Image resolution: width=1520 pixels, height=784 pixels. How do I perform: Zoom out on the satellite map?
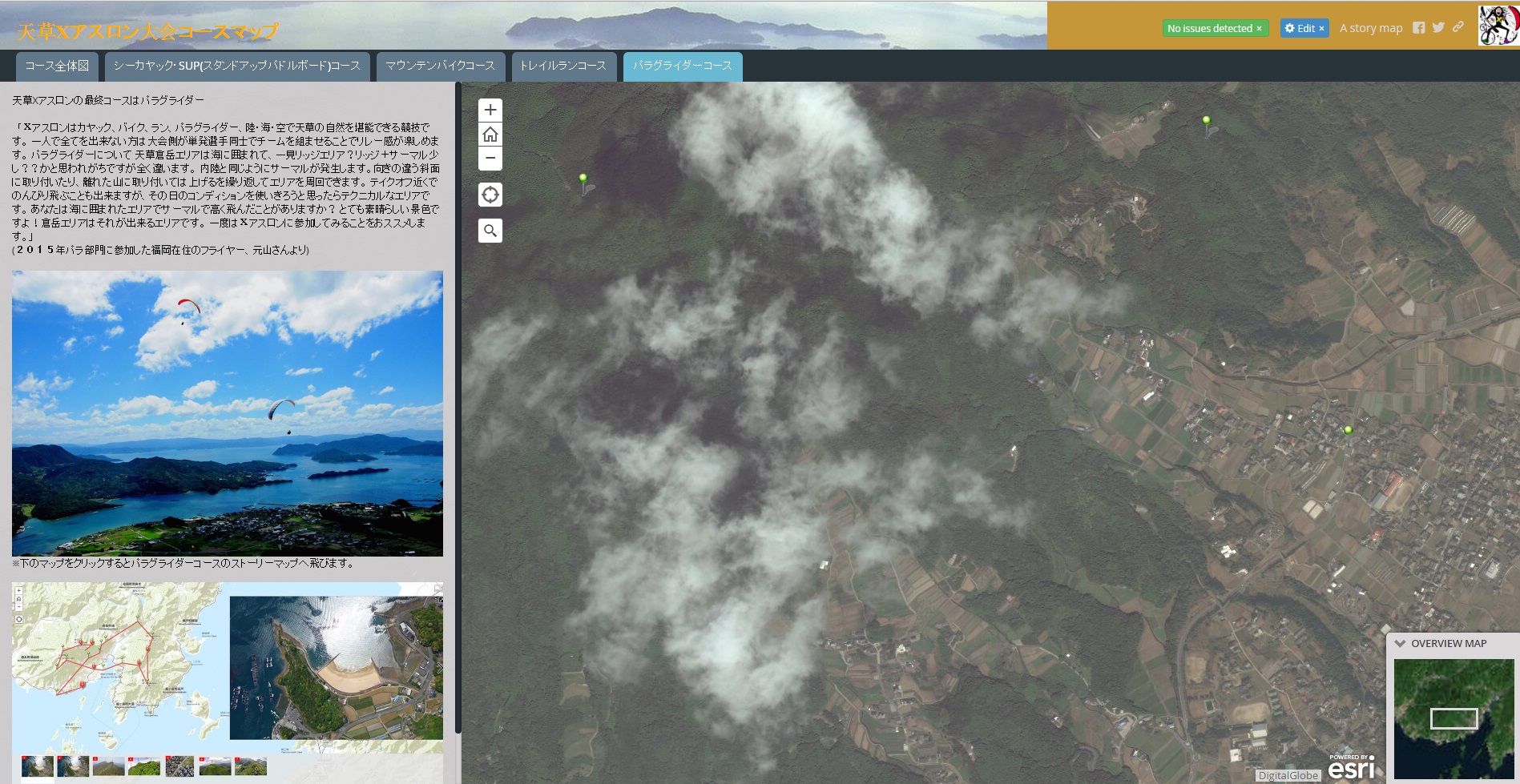pos(490,159)
